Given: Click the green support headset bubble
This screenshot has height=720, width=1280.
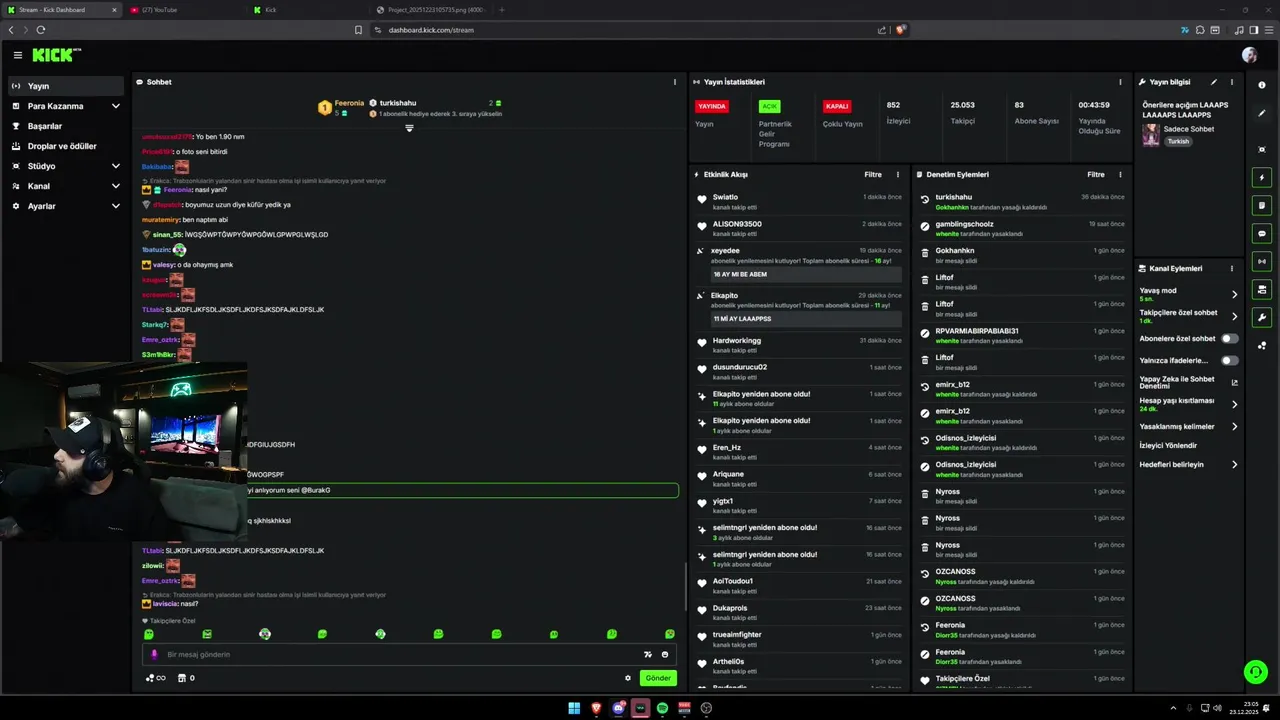Looking at the screenshot, I should pos(1255,672).
